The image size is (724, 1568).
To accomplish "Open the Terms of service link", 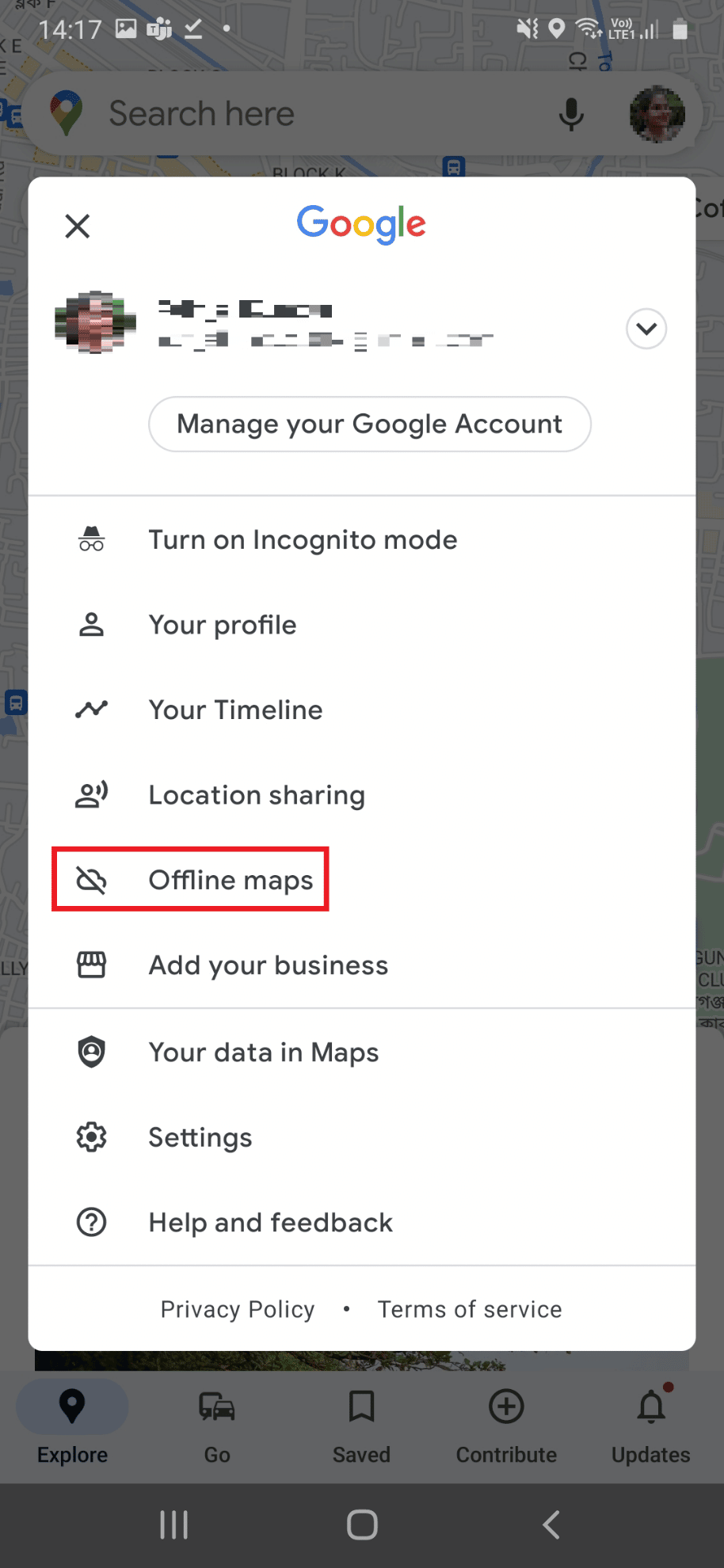I will pos(470,1309).
